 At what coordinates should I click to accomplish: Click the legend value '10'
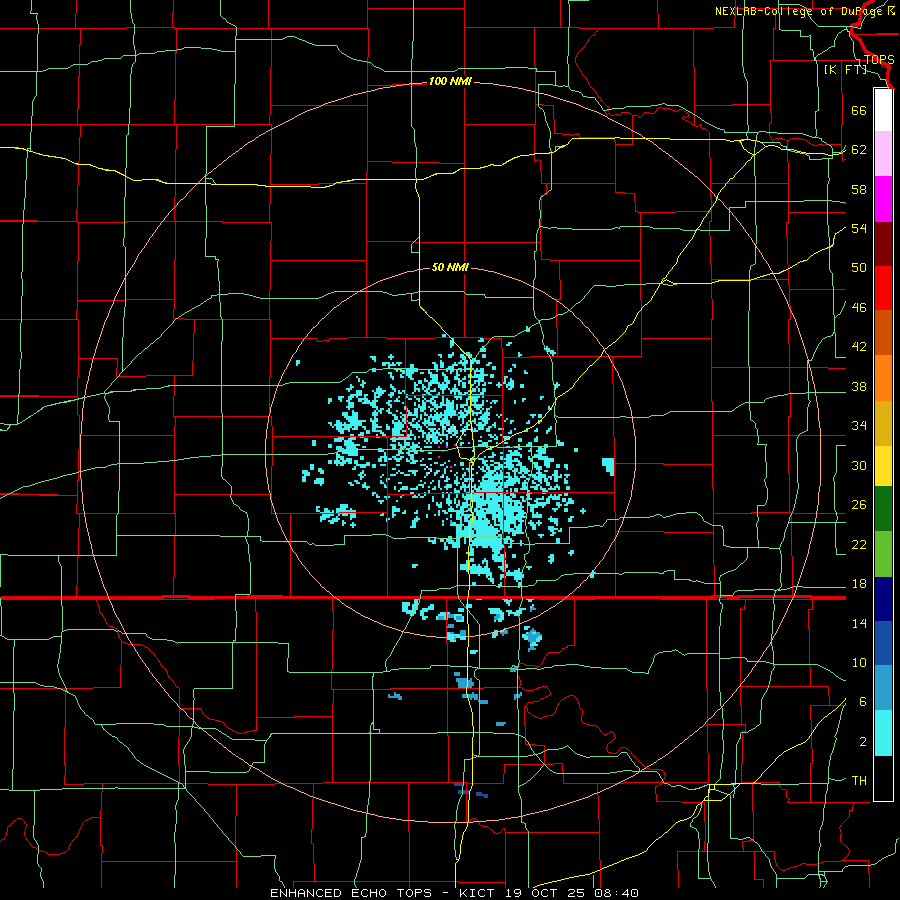coord(859,663)
